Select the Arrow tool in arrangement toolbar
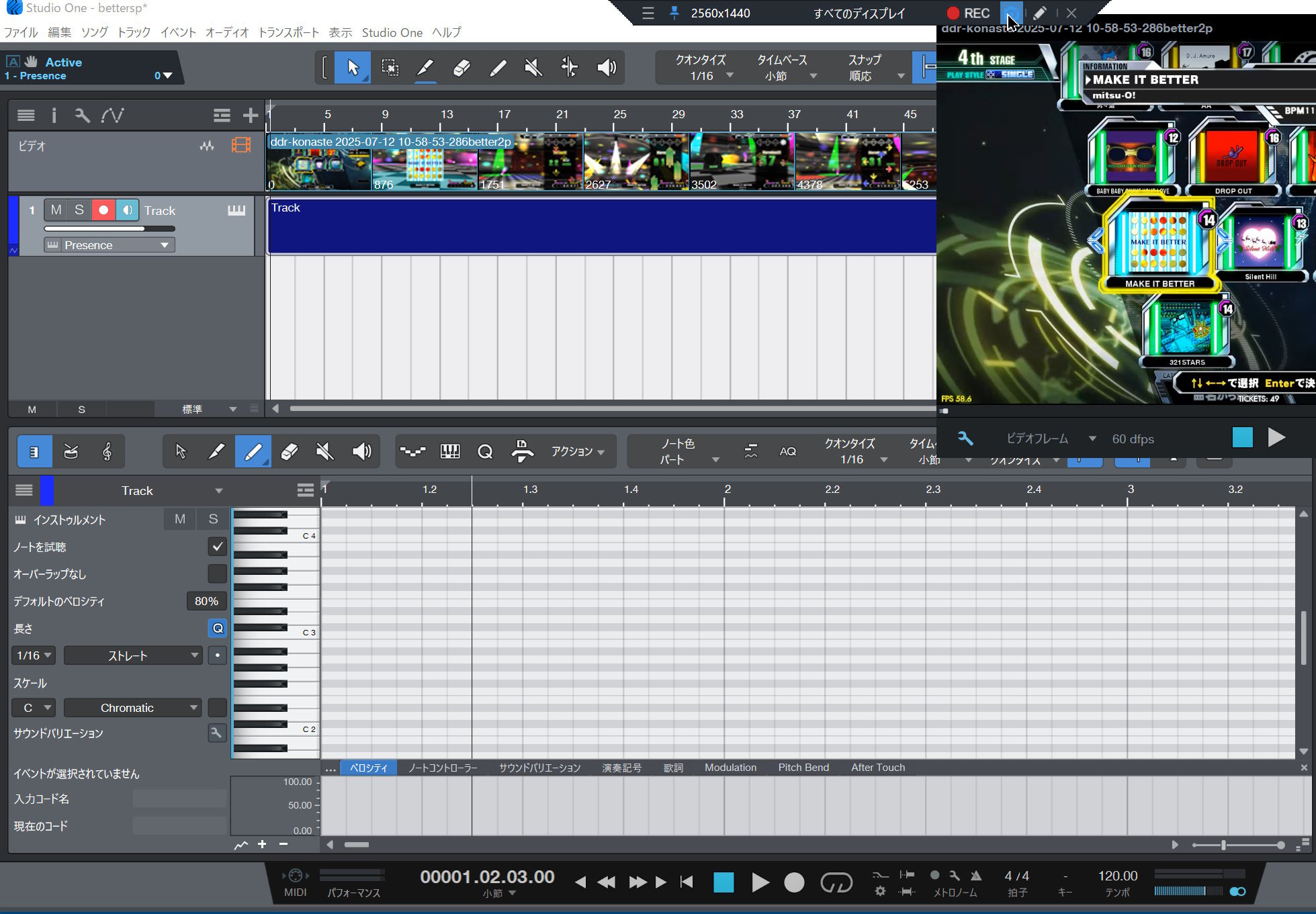 (353, 67)
